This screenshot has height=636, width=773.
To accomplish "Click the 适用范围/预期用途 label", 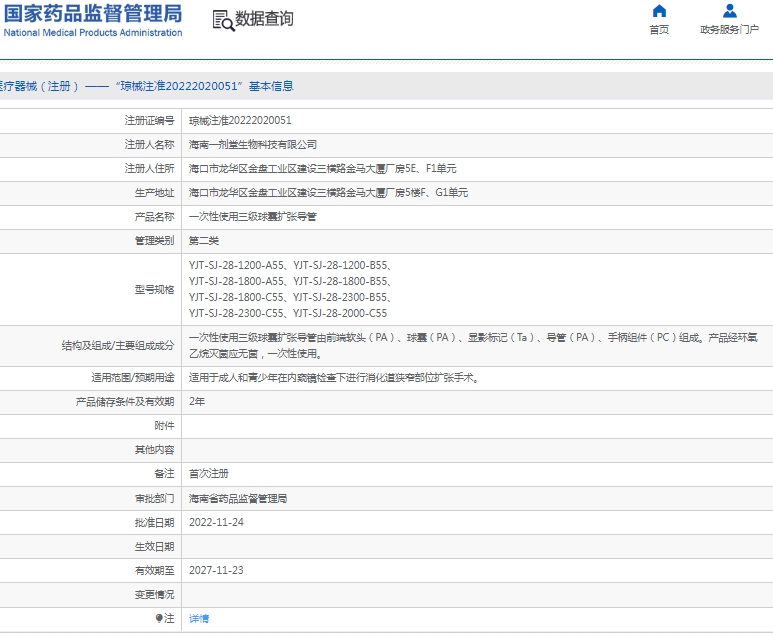I will [133, 378].
